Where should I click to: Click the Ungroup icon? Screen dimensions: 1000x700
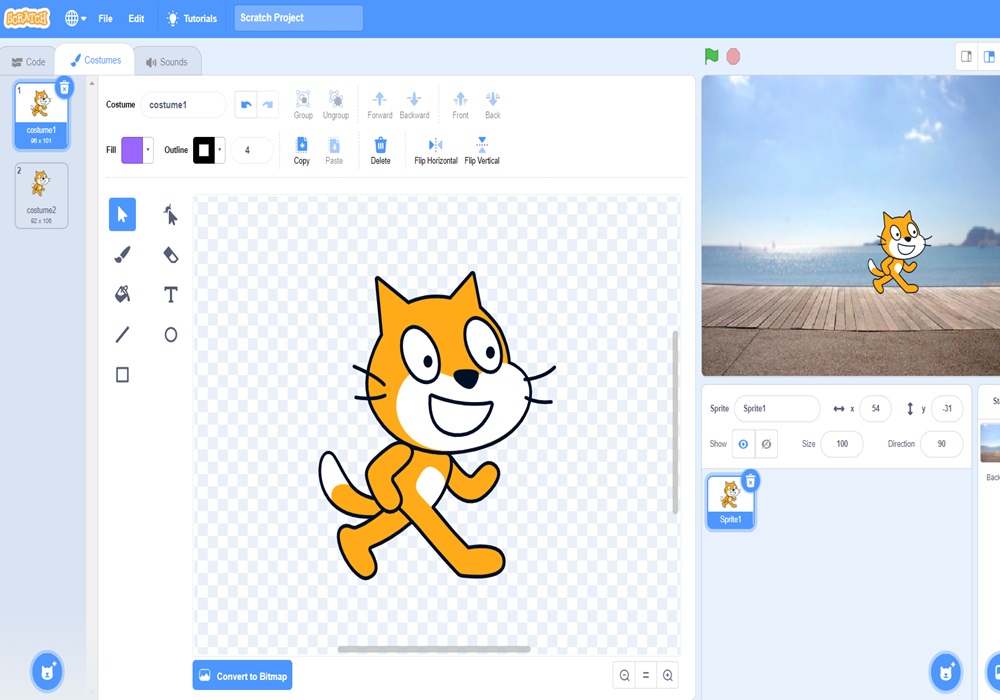[x=335, y=105]
